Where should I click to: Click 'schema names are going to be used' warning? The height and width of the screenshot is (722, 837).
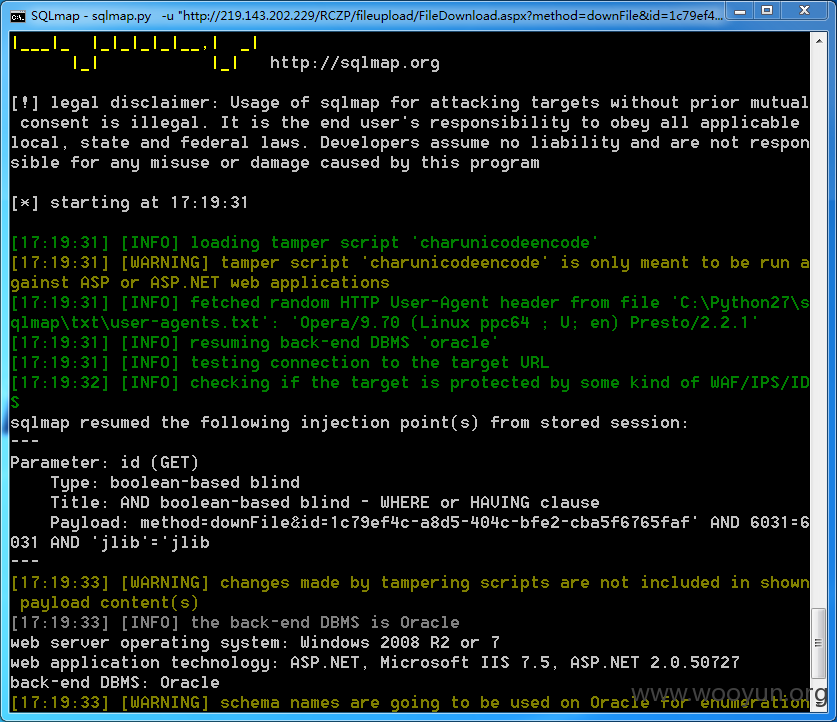[x=410, y=703]
